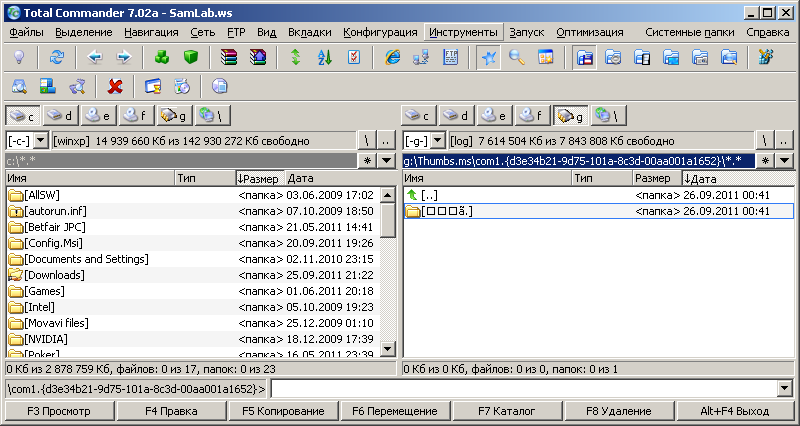
Task: Expand the command line history dropdown
Action: tap(786, 389)
